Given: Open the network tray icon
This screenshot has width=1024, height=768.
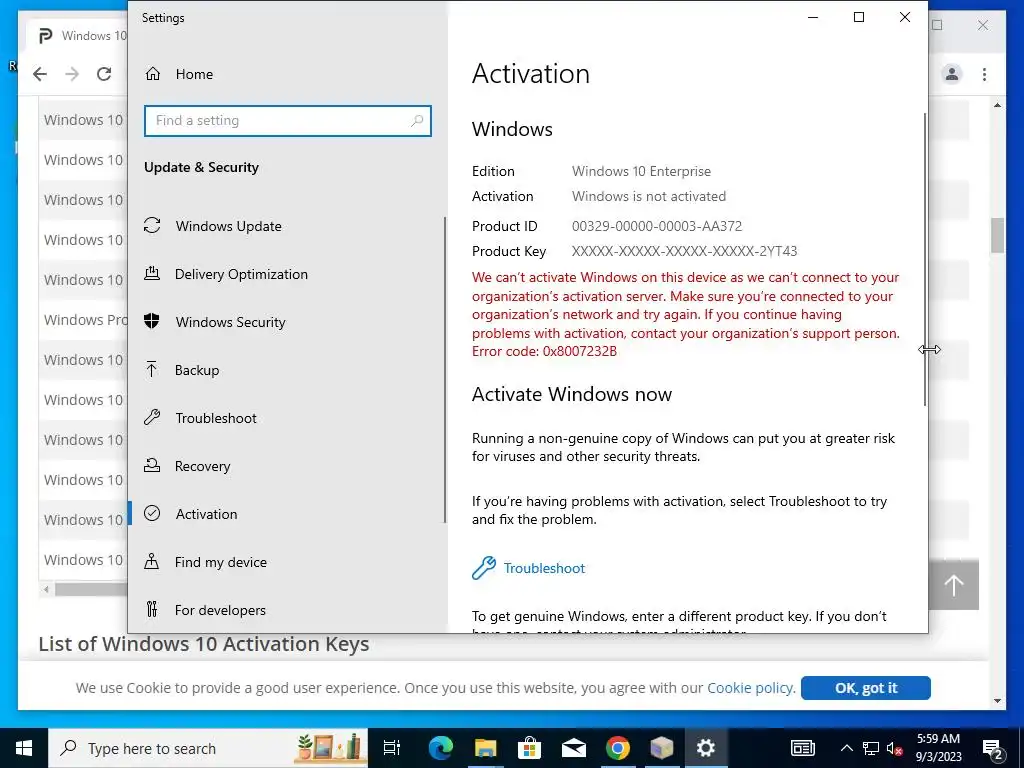Looking at the screenshot, I should [871, 748].
